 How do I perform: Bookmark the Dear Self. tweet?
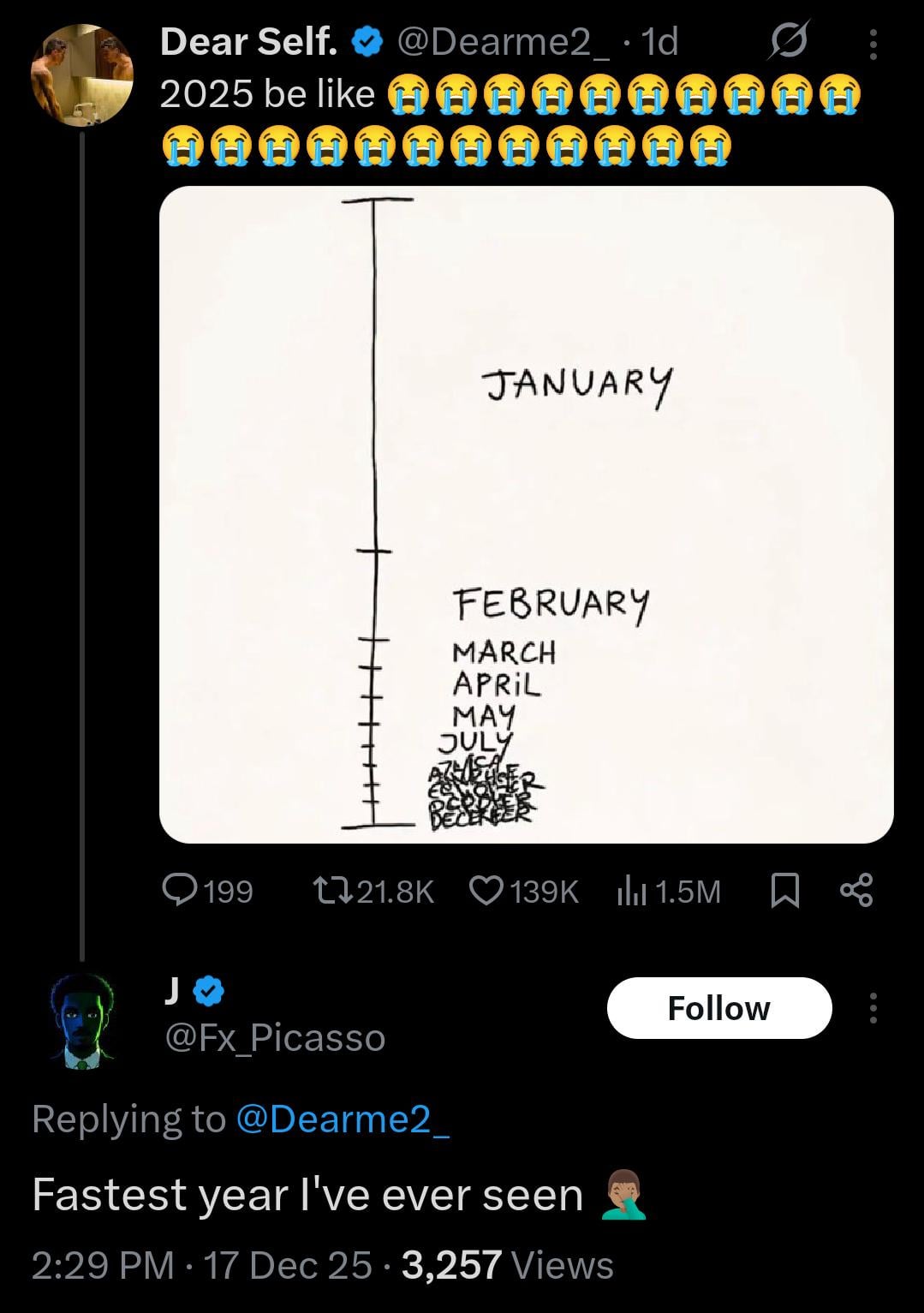[785, 892]
